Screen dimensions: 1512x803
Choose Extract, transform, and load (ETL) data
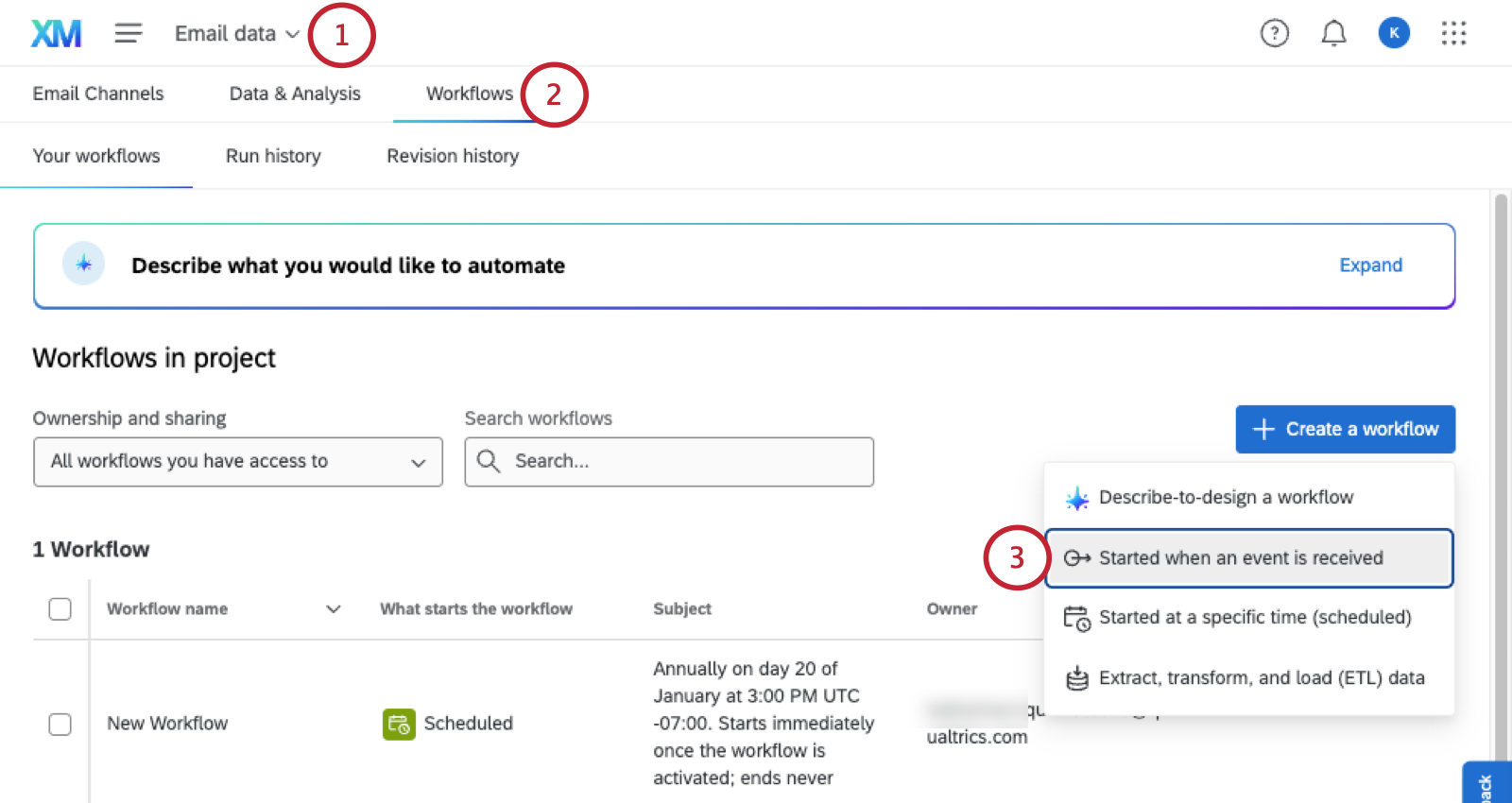(x=1249, y=678)
